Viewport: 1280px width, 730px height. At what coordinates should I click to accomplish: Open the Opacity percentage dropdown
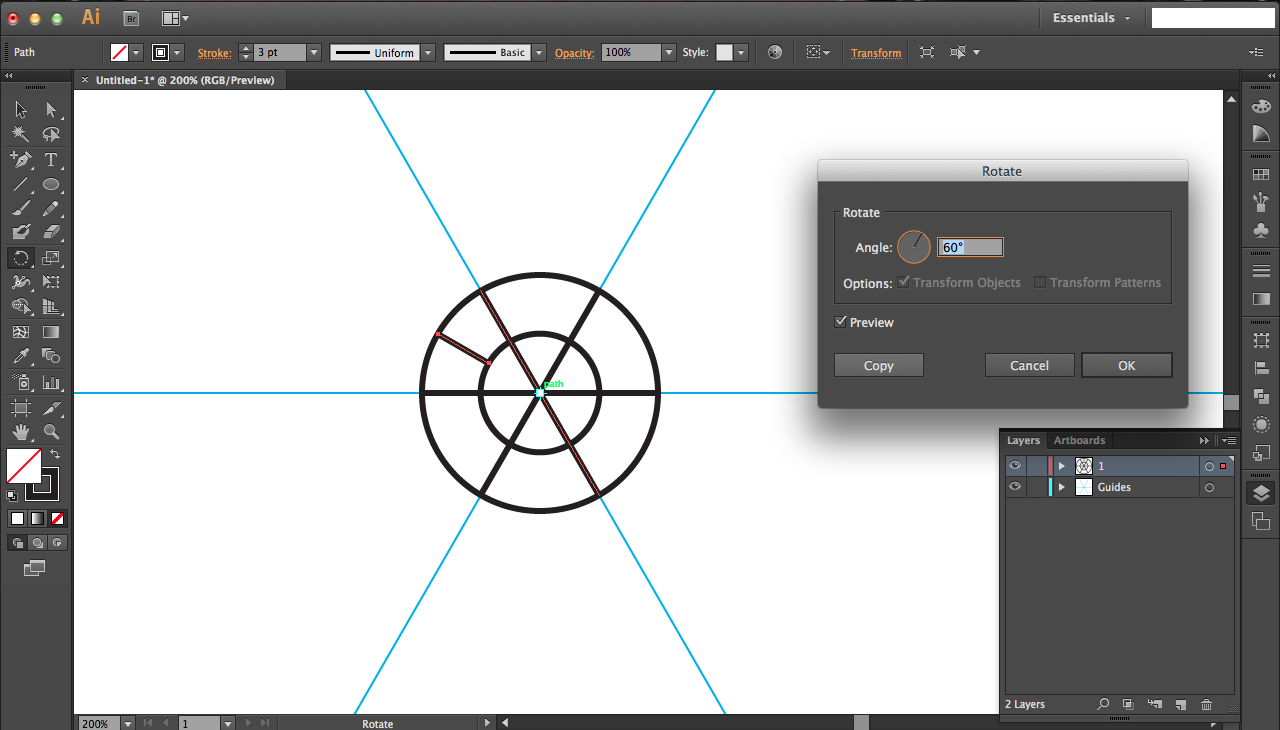tap(669, 52)
